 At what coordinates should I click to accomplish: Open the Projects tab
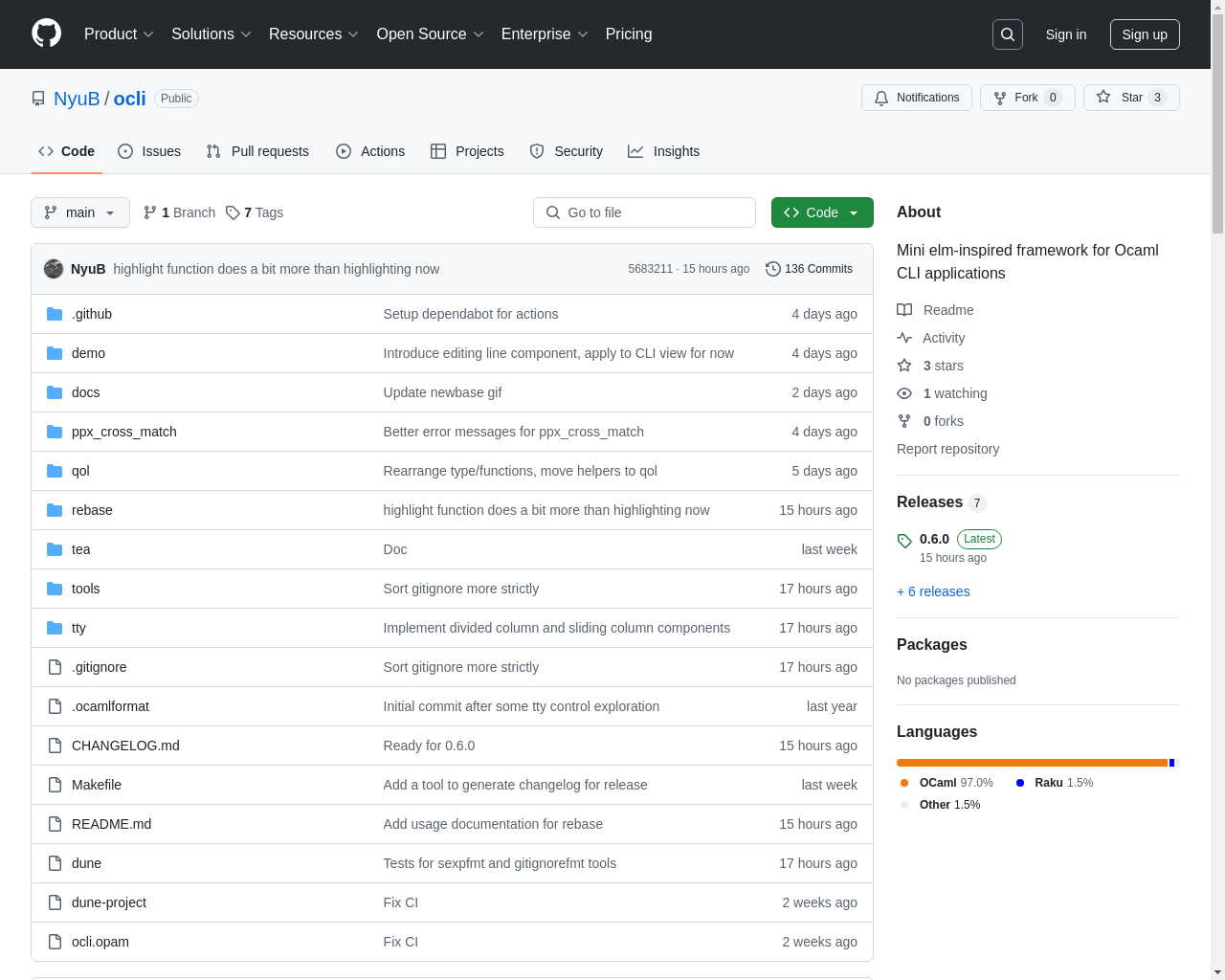pyautogui.click(x=467, y=151)
